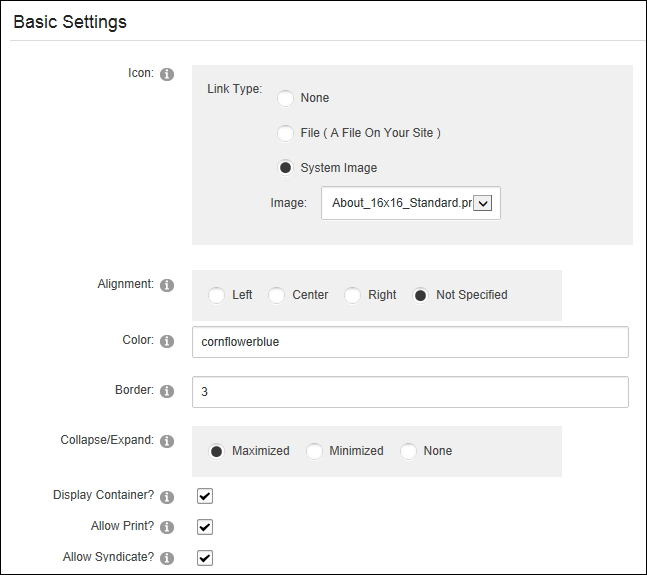Click the Allow Print help info icon
Viewport: 647px width, 575px height.
pyautogui.click(x=167, y=527)
